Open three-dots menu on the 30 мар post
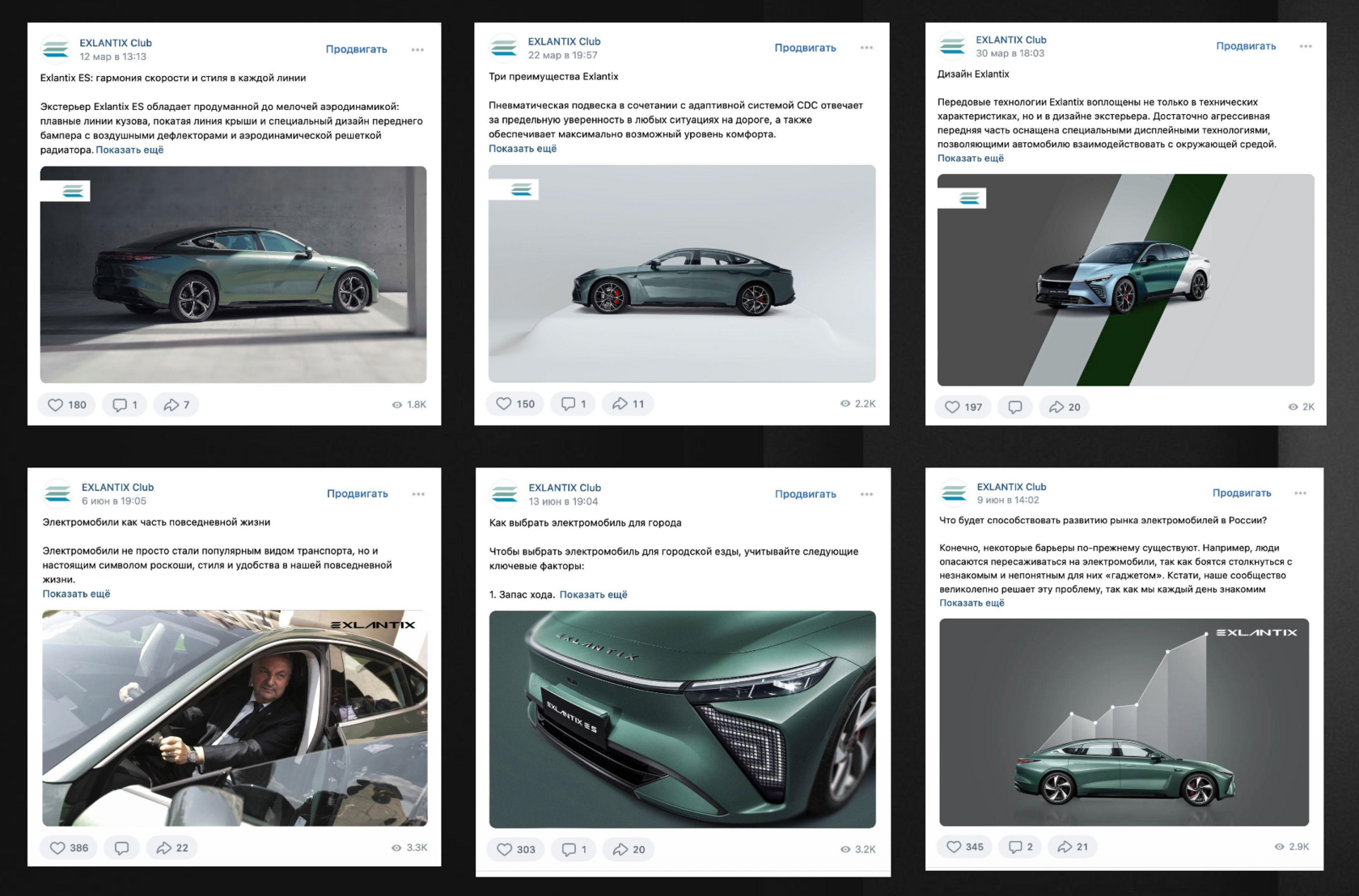 (1306, 46)
